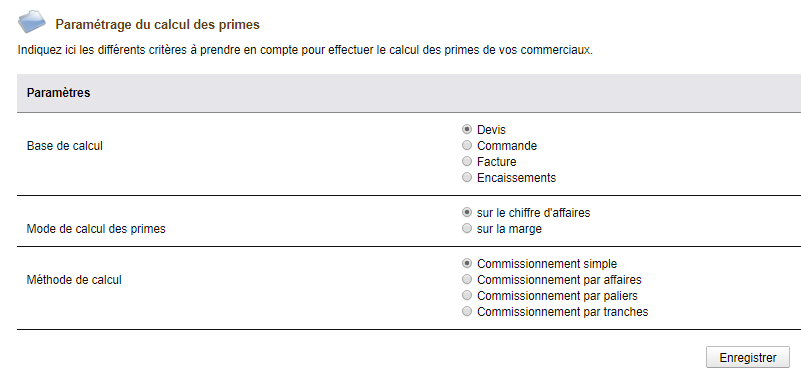
Task: Select the Devis radio button
Action: point(466,129)
